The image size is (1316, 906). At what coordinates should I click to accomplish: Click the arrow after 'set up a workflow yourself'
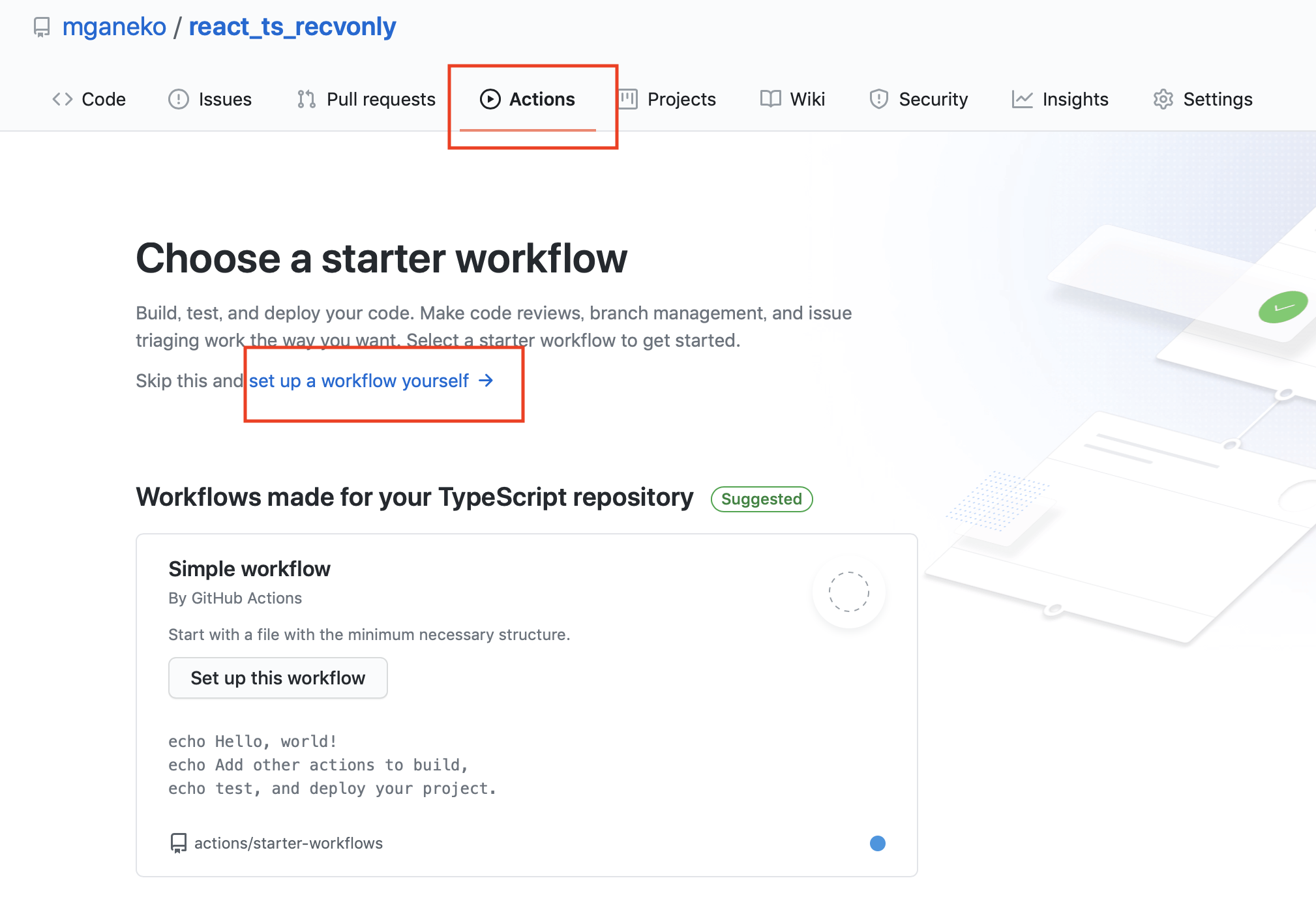tap(486, 381)
